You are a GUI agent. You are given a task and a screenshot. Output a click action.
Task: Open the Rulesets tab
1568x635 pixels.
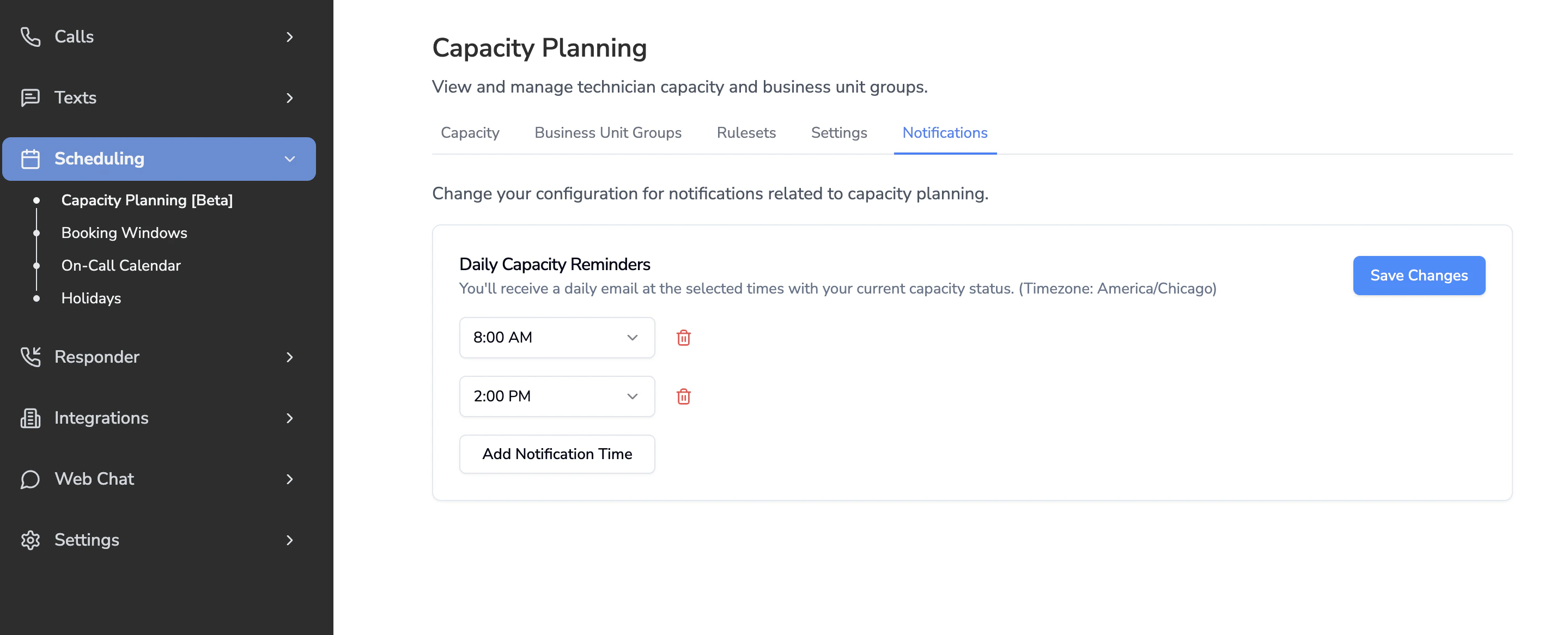(746, 132)
